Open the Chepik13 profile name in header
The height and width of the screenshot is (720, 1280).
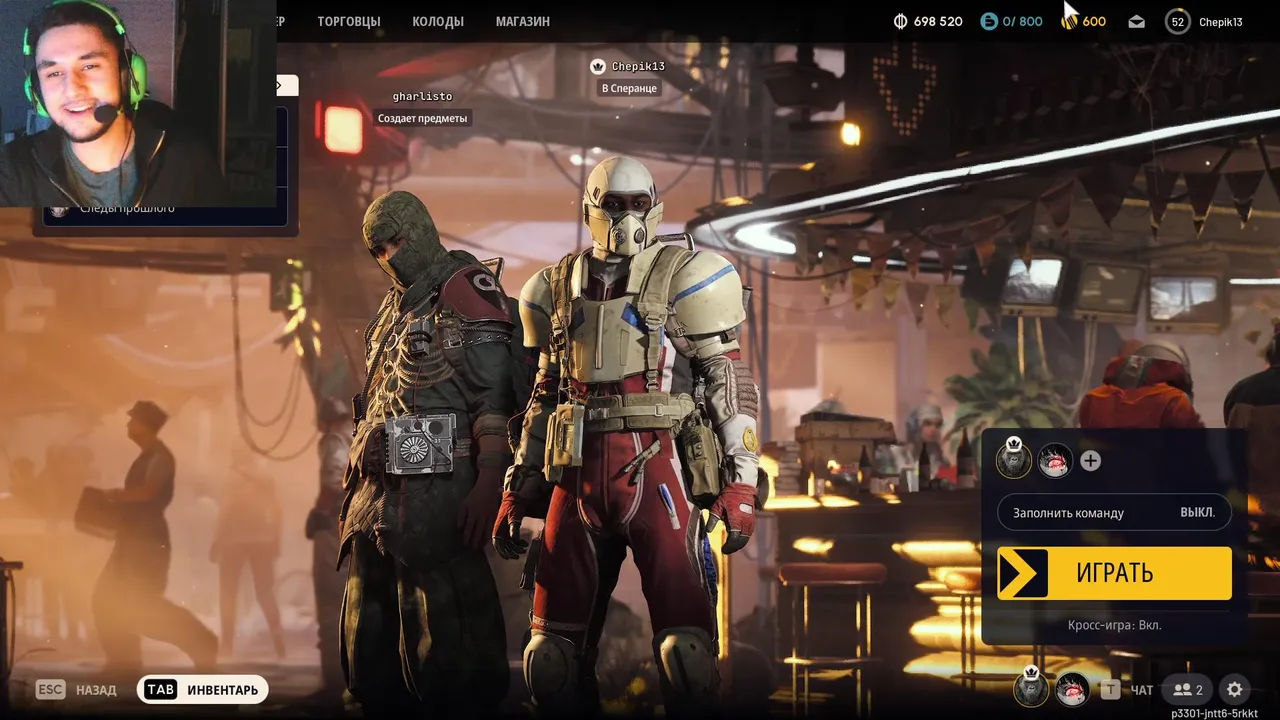pos(1221,21)
